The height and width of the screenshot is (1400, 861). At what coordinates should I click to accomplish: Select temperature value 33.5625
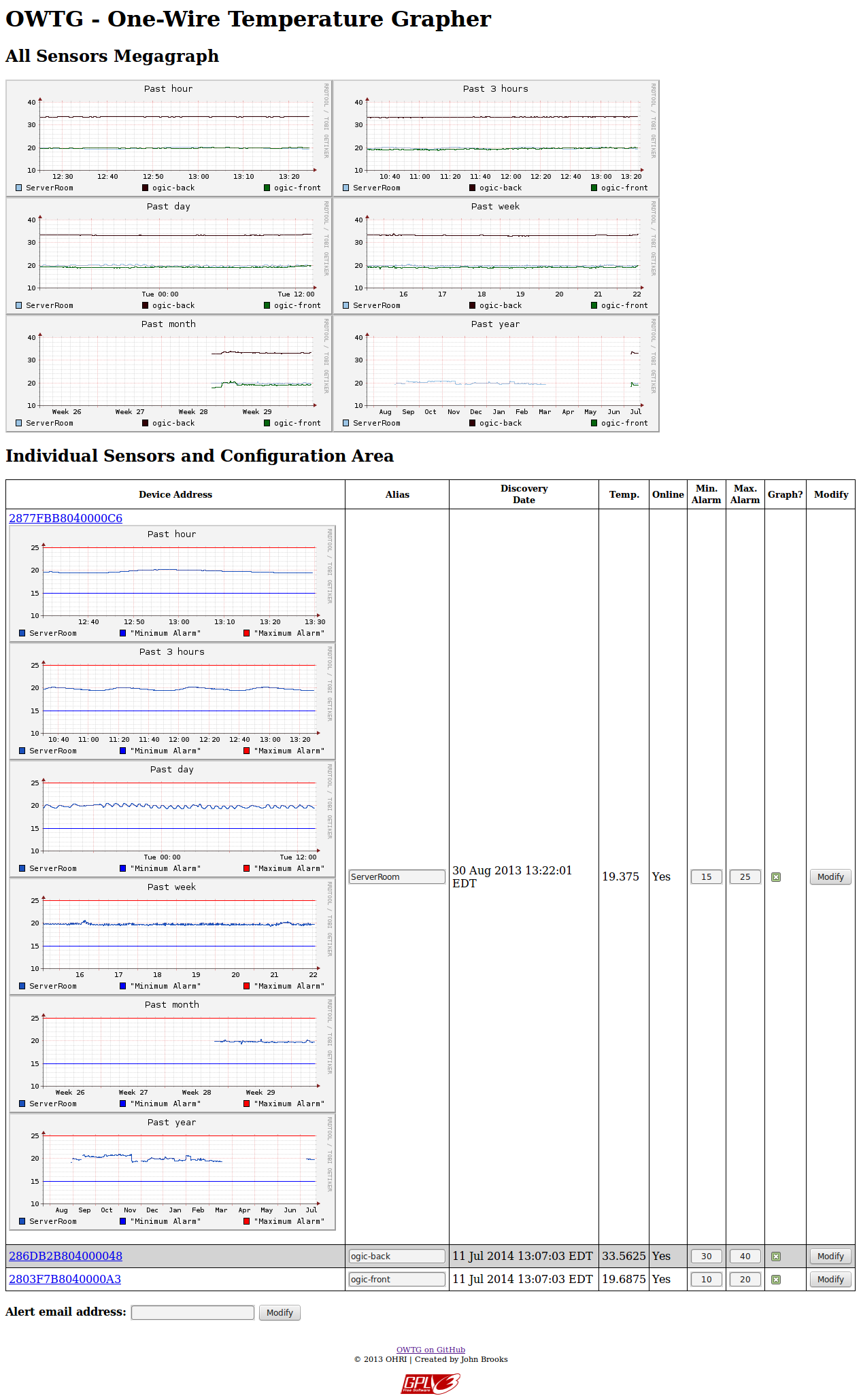pos(624,1257)
